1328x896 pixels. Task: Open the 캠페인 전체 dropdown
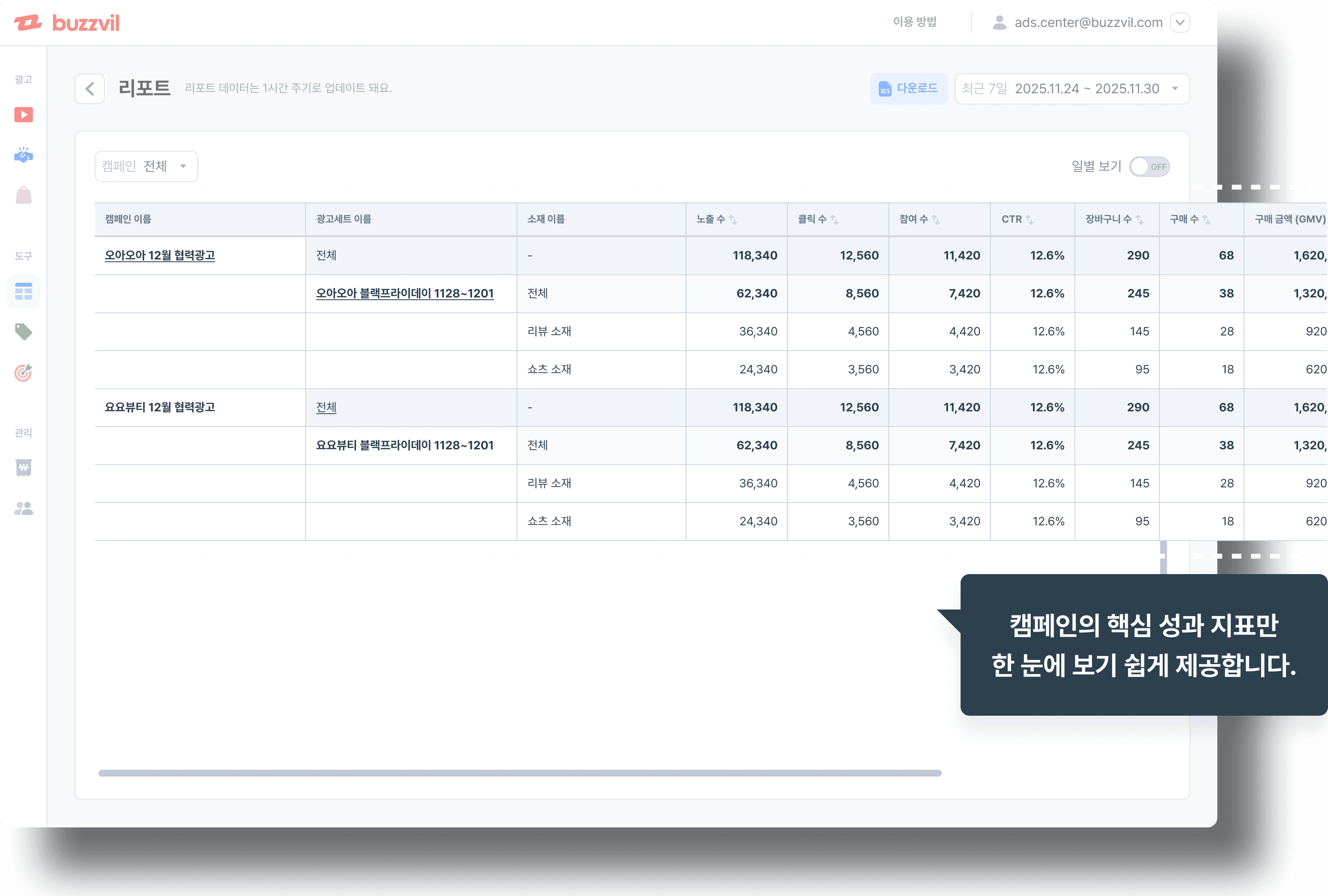[x=146, y=166]
